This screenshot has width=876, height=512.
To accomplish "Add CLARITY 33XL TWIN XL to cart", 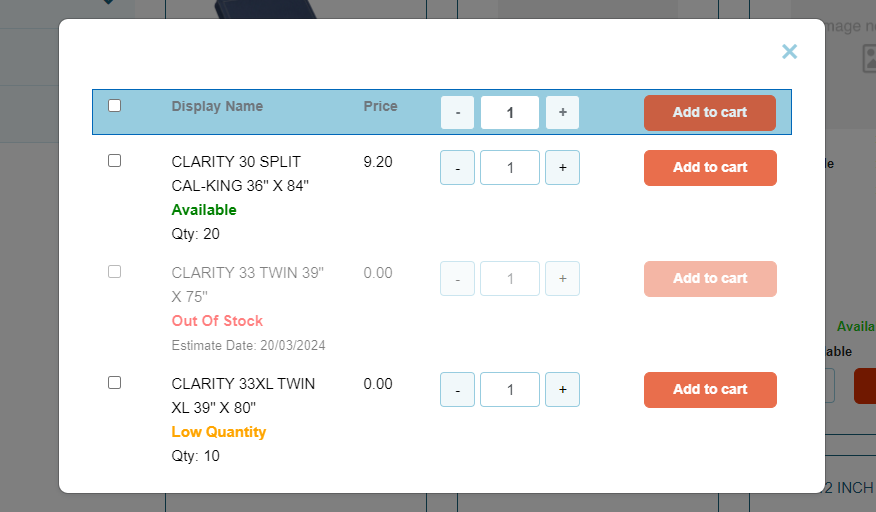I will pos(710,390).
